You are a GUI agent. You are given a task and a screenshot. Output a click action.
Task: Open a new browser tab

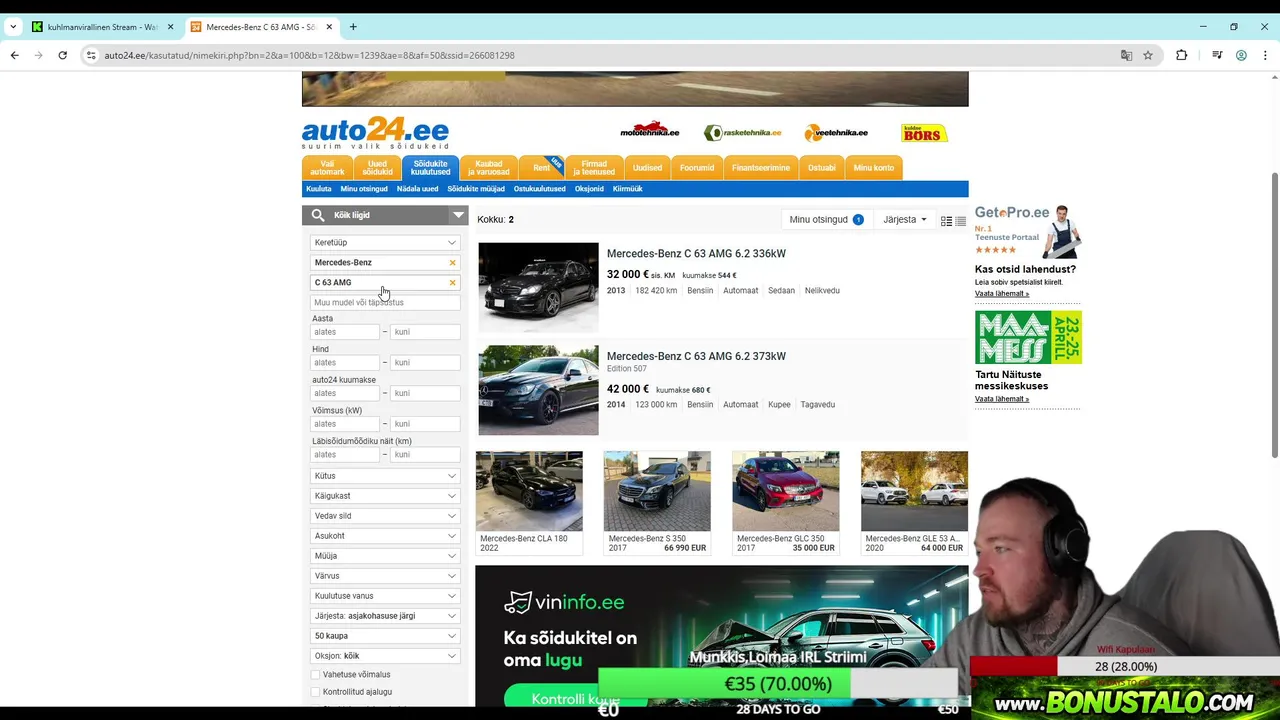[x=353, y=27]
